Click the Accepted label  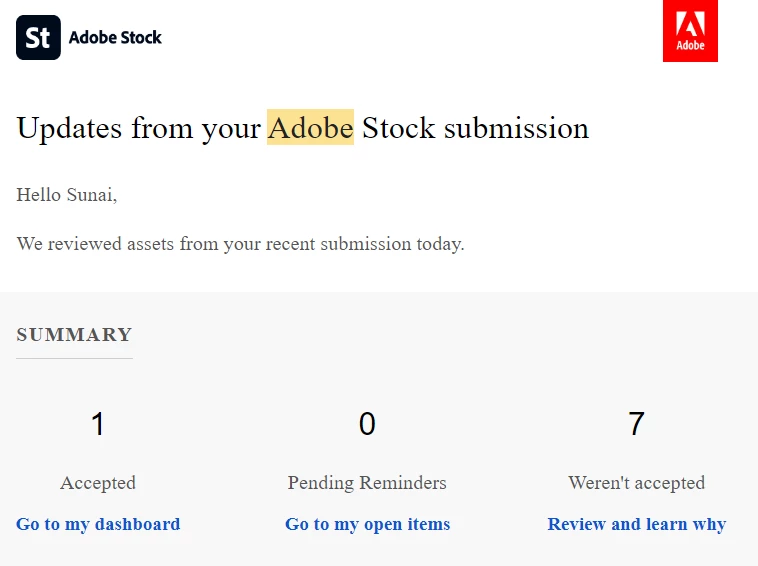point(98,483)
